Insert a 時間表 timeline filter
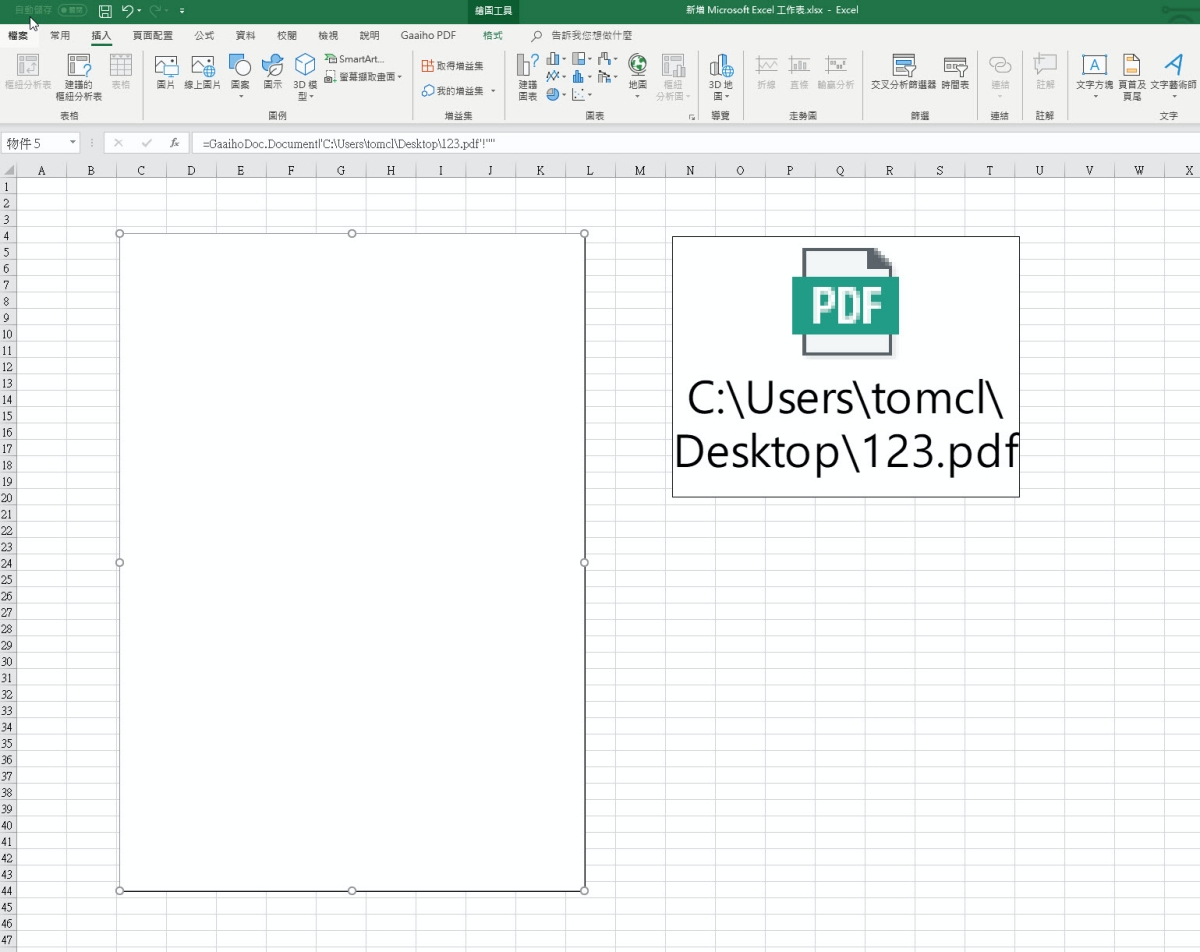This screenshot has width=1200, height=952. pos(955,72)
